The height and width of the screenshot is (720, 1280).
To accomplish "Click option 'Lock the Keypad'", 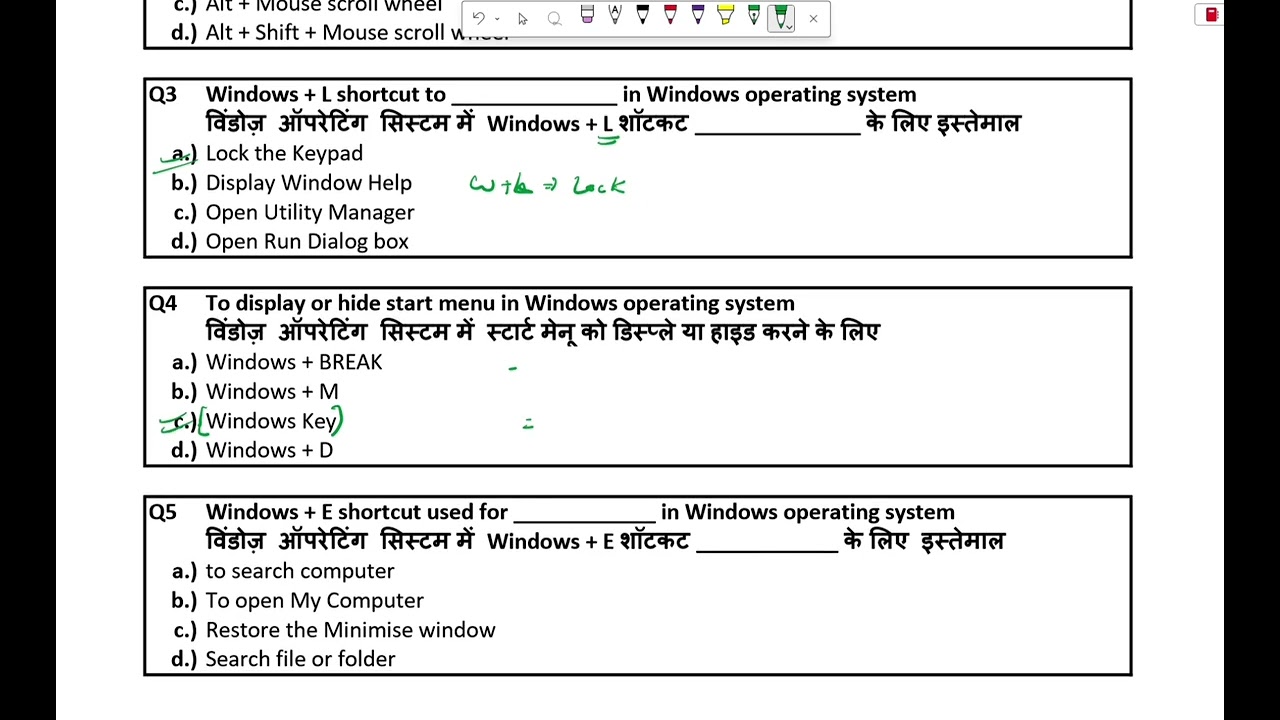I will (284, 153).
